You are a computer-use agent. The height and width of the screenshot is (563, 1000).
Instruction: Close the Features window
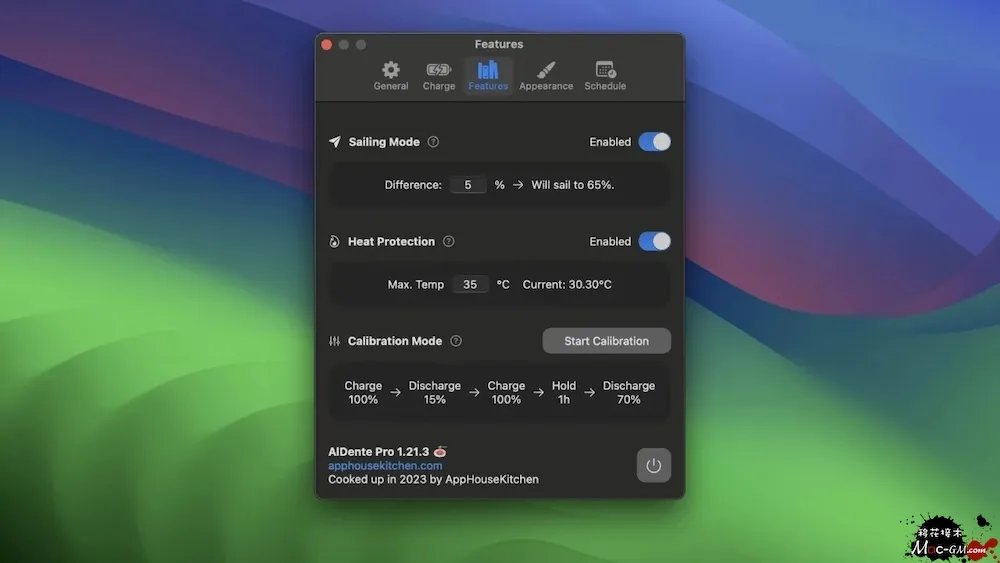click(327, 45)
